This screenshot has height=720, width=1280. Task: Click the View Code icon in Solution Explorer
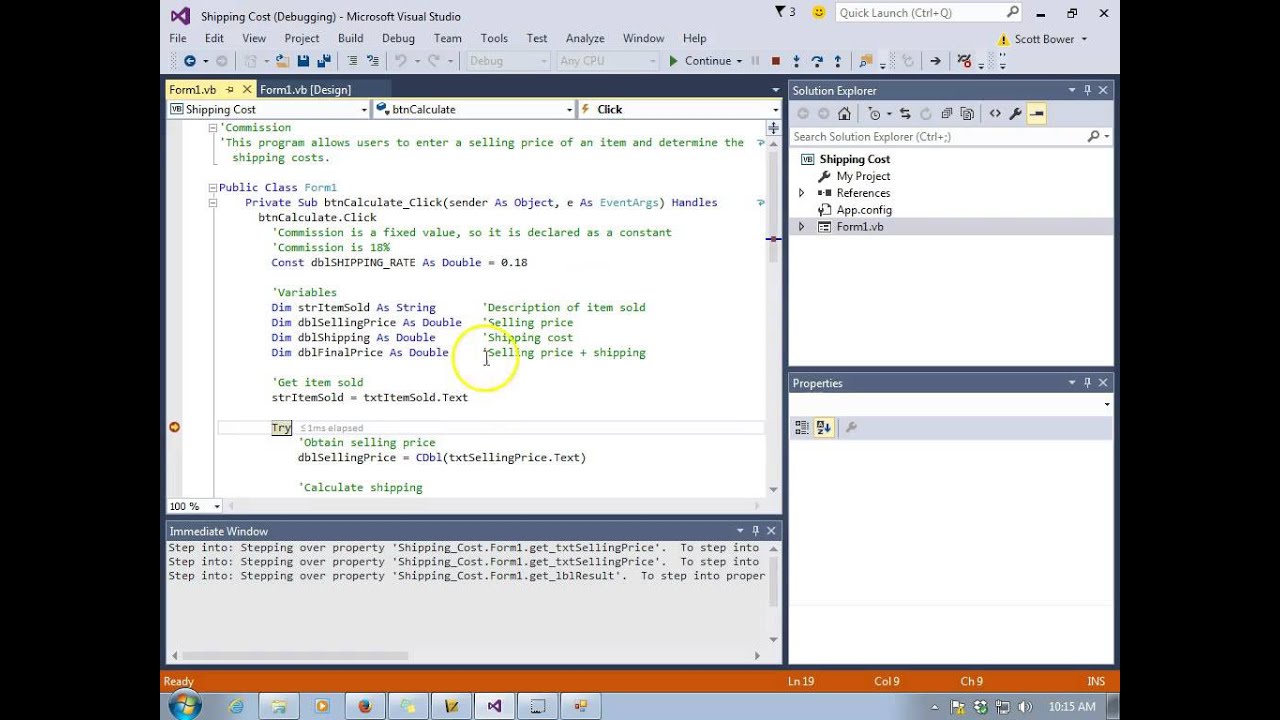click(x=995, y=114)
